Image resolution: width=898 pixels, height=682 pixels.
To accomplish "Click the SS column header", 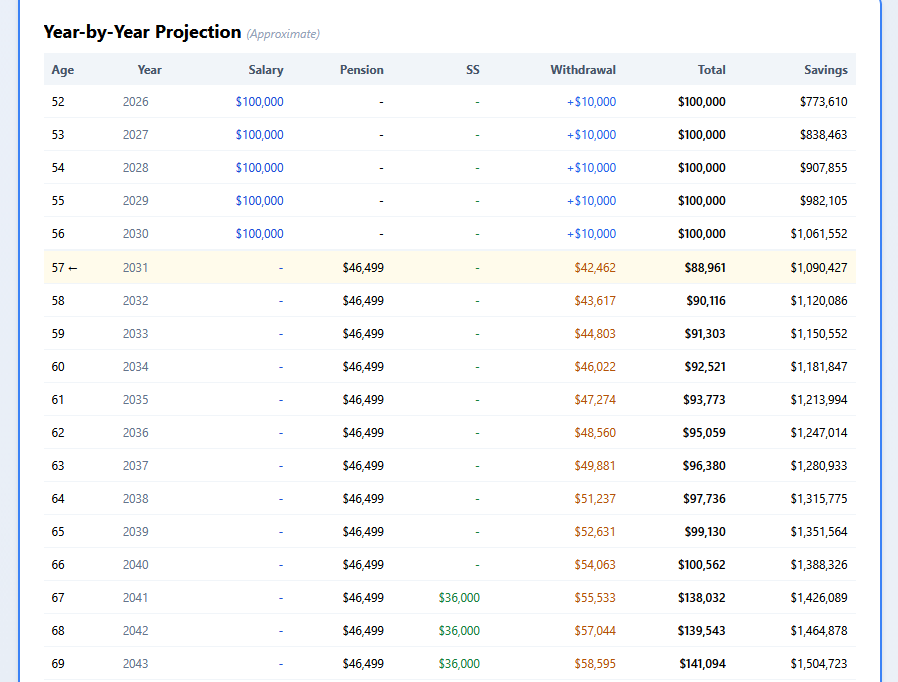I will click(472, 70).
